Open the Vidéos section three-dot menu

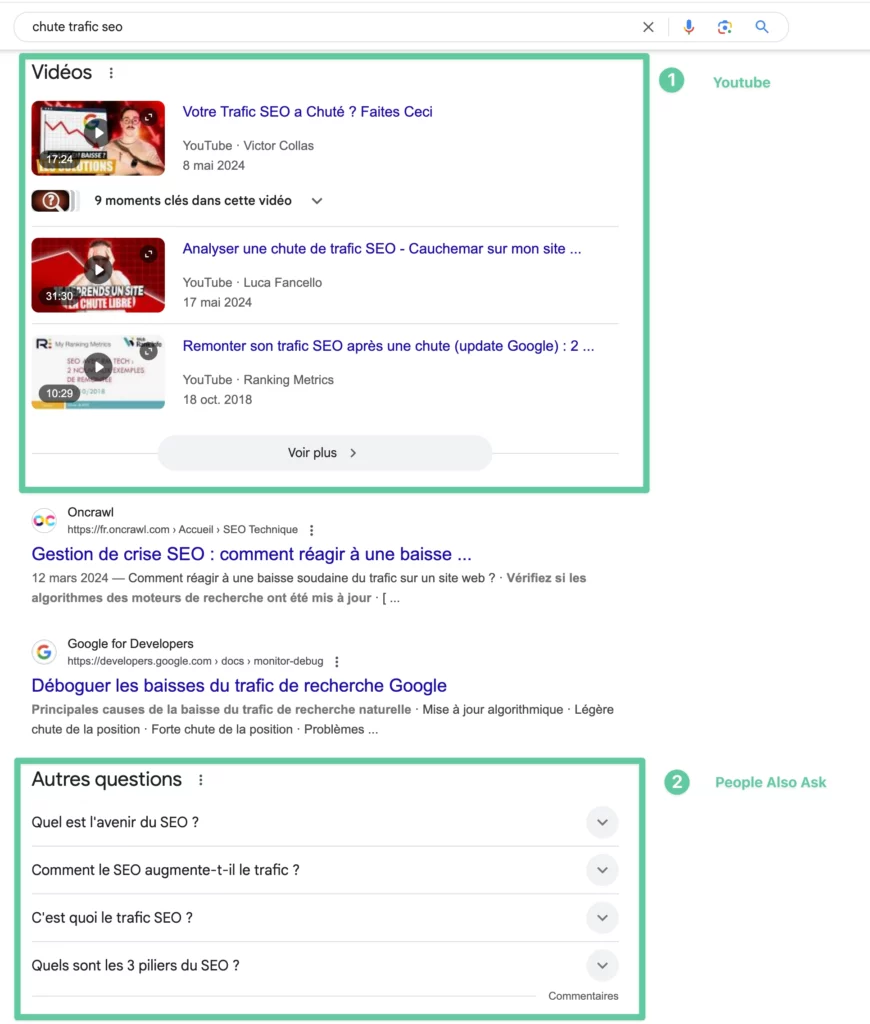click(x=111, y=72)
